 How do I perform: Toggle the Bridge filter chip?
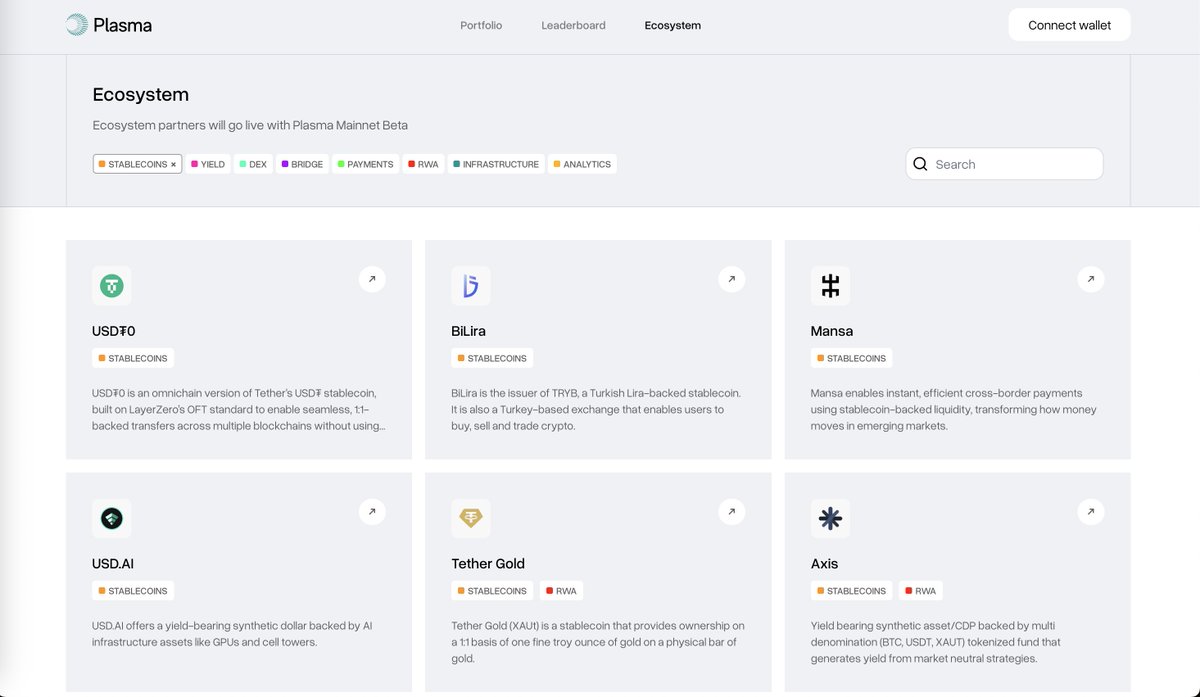coord(302,164)
